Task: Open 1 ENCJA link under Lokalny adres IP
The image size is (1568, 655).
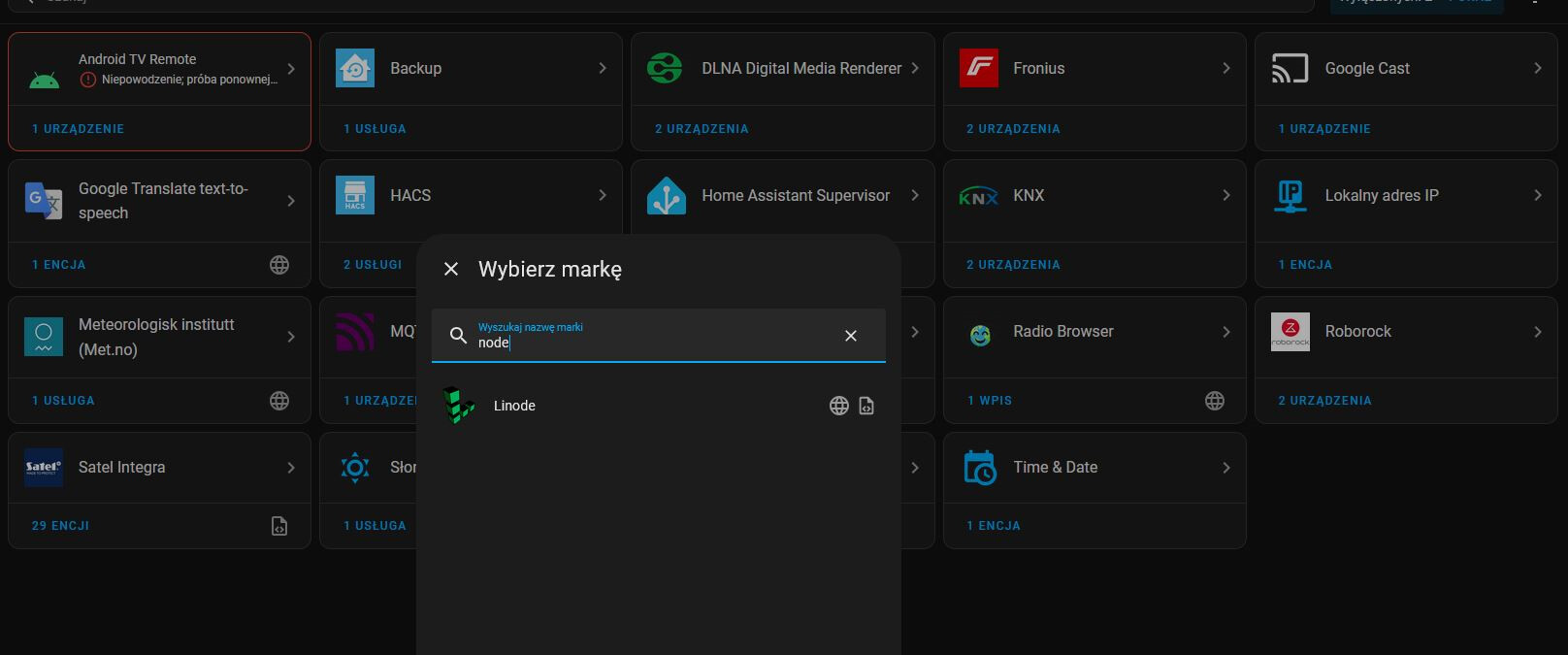Action: (x=1305, y=264)
